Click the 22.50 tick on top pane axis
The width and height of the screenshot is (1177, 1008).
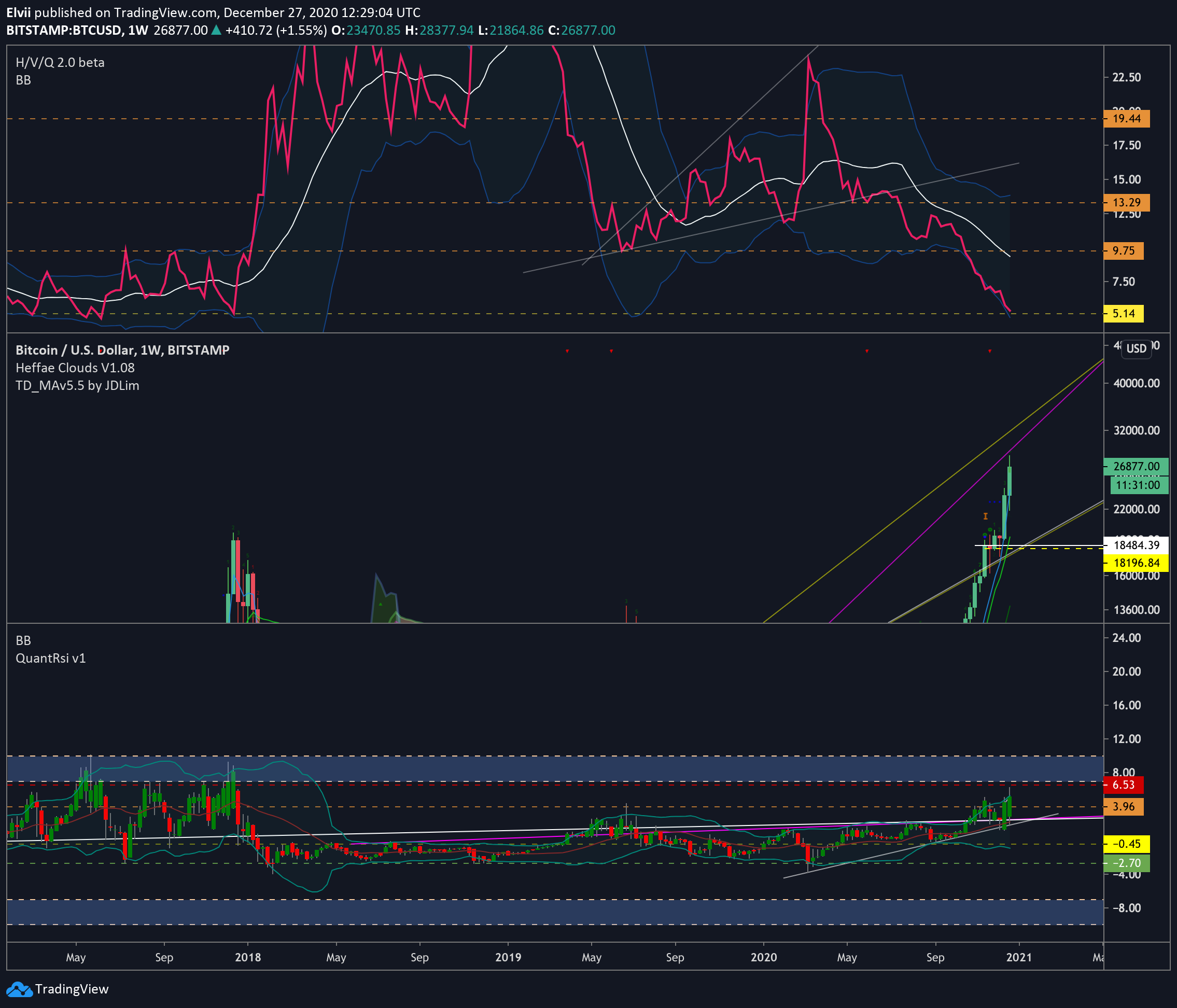(x=1127, y=77)
